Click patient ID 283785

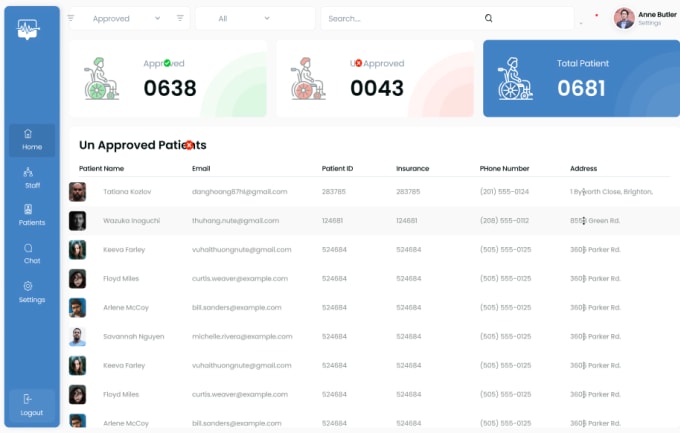[x=333, y=192]
